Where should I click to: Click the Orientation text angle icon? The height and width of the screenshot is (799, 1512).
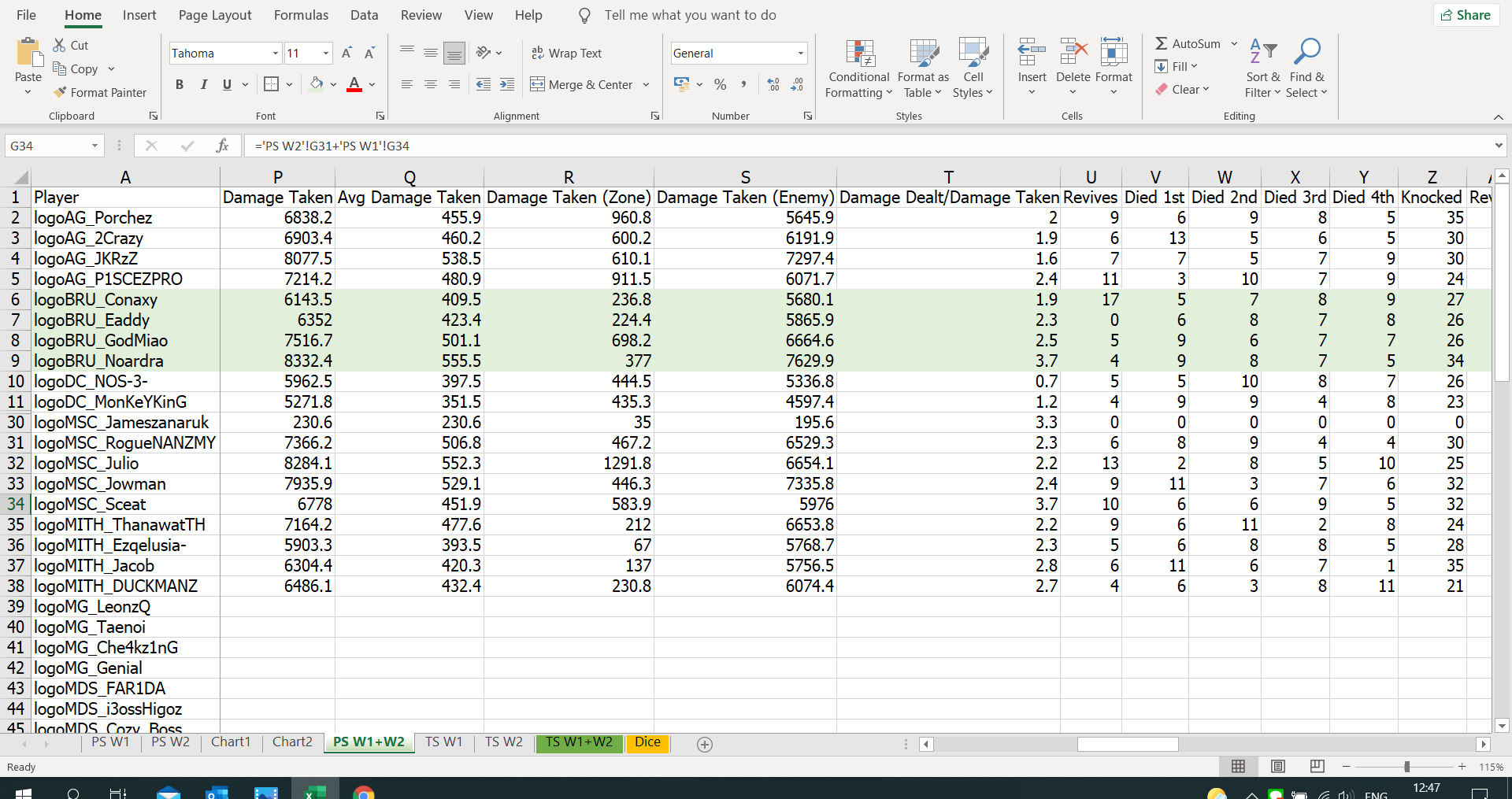(x=484, y=53)
